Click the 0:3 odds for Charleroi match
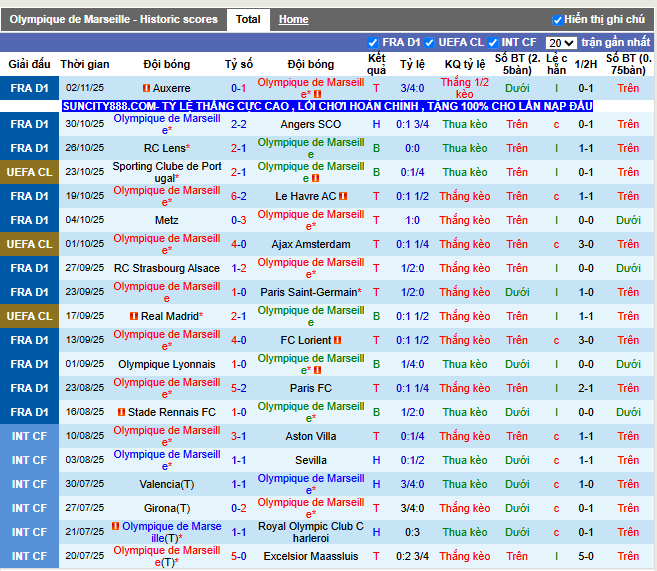The width and height of the screenshot is (657, 571). (412, 532)
